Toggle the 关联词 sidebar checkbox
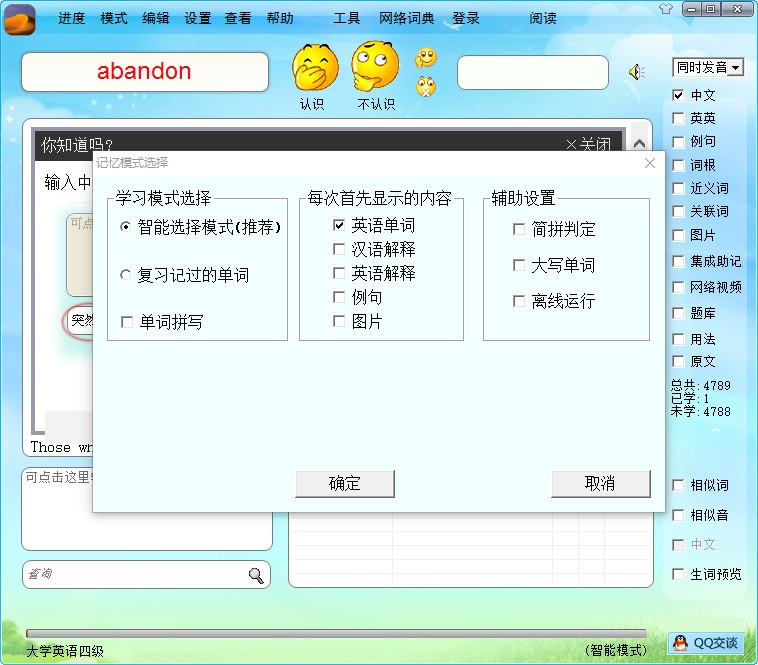The image size is (758, 665). coord(678,211)
